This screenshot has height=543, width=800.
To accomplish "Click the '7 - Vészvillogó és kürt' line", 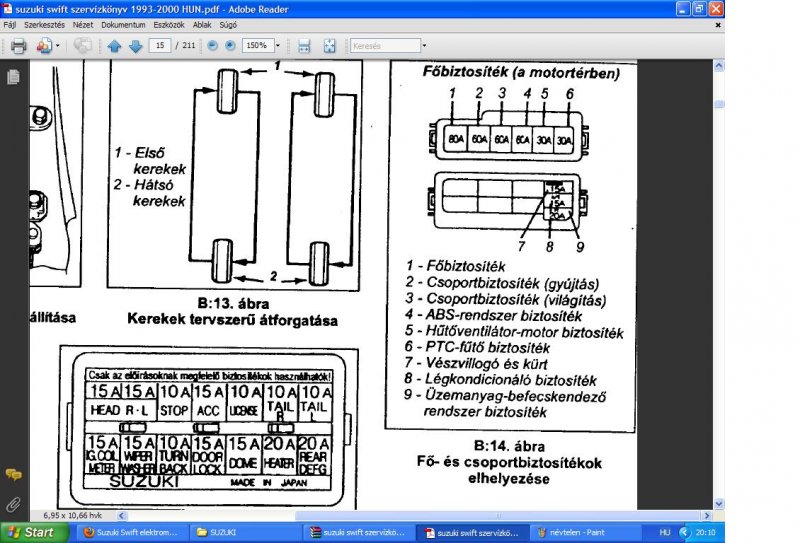I will tap(476, 364).
